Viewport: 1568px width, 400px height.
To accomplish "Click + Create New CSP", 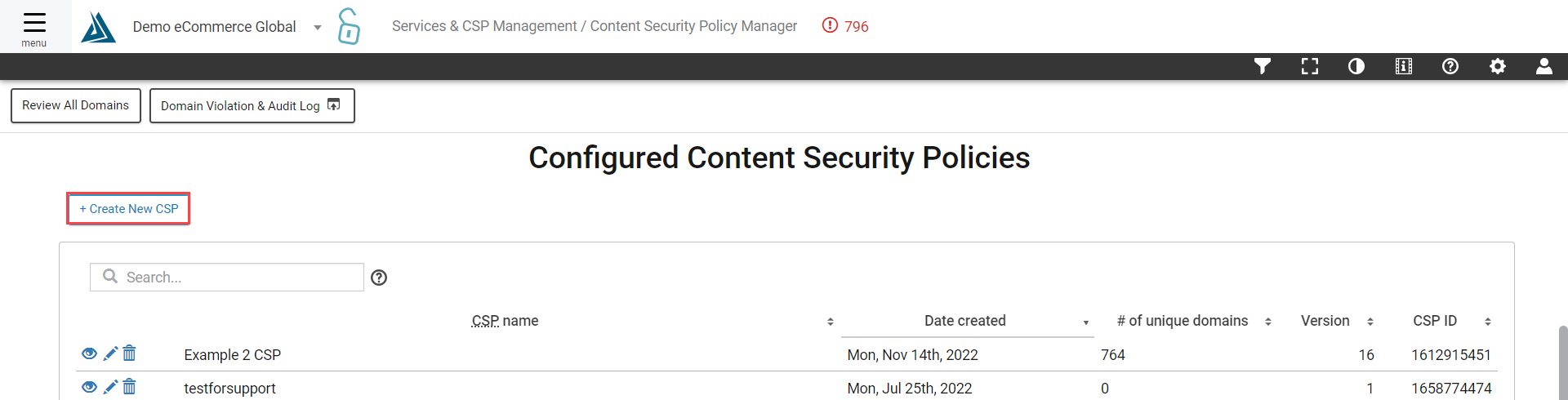I will pos(129,209).
